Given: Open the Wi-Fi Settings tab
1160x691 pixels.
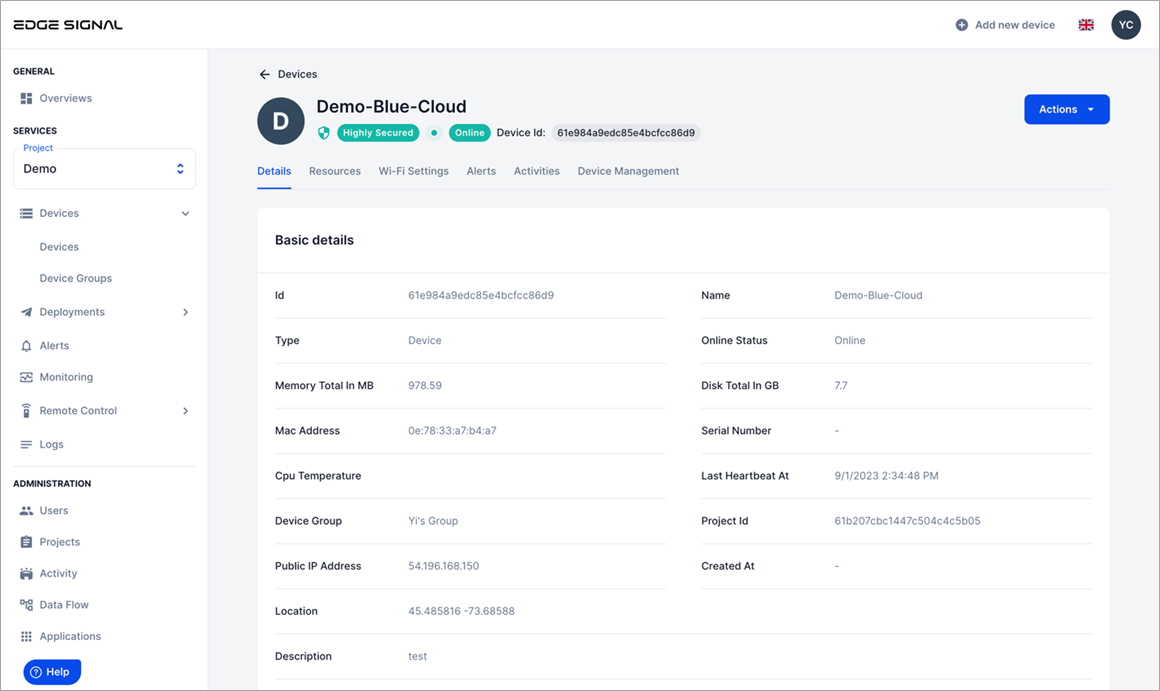Looking at the screenshot, I should 414,171.
